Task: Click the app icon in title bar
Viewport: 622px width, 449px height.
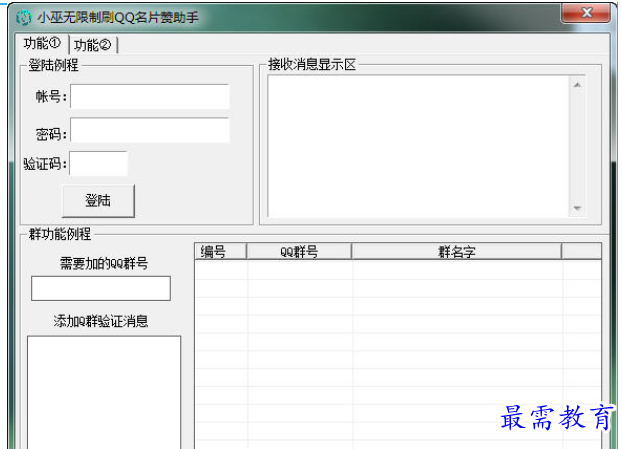Action: (23, 17)
